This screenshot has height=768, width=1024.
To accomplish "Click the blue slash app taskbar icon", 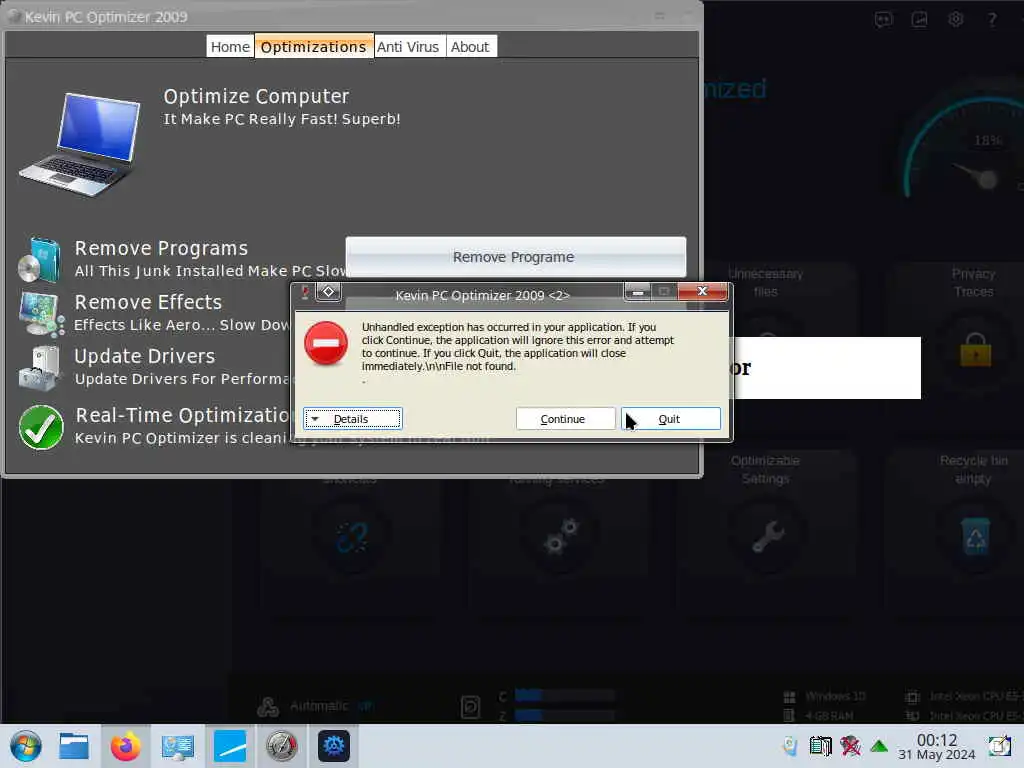I will click(230, 746).
